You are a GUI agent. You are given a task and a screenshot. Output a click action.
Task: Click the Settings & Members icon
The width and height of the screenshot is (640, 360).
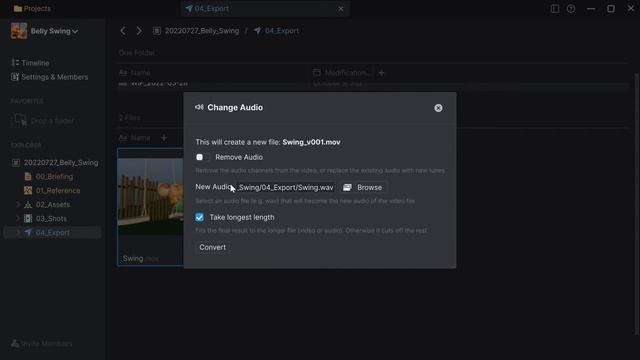point(15,77)
